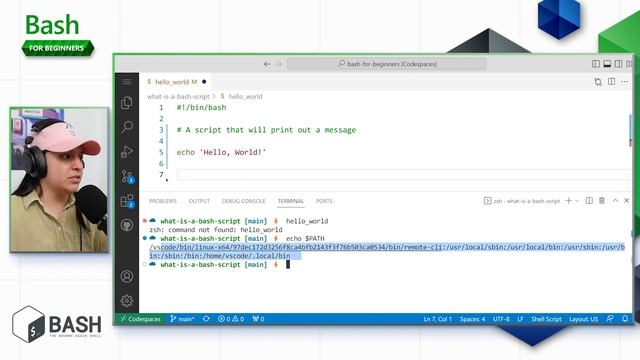The image size is (640, 360).
Task: Switch to the DEBUG CONSOLE tab
Action: (244, 201)
